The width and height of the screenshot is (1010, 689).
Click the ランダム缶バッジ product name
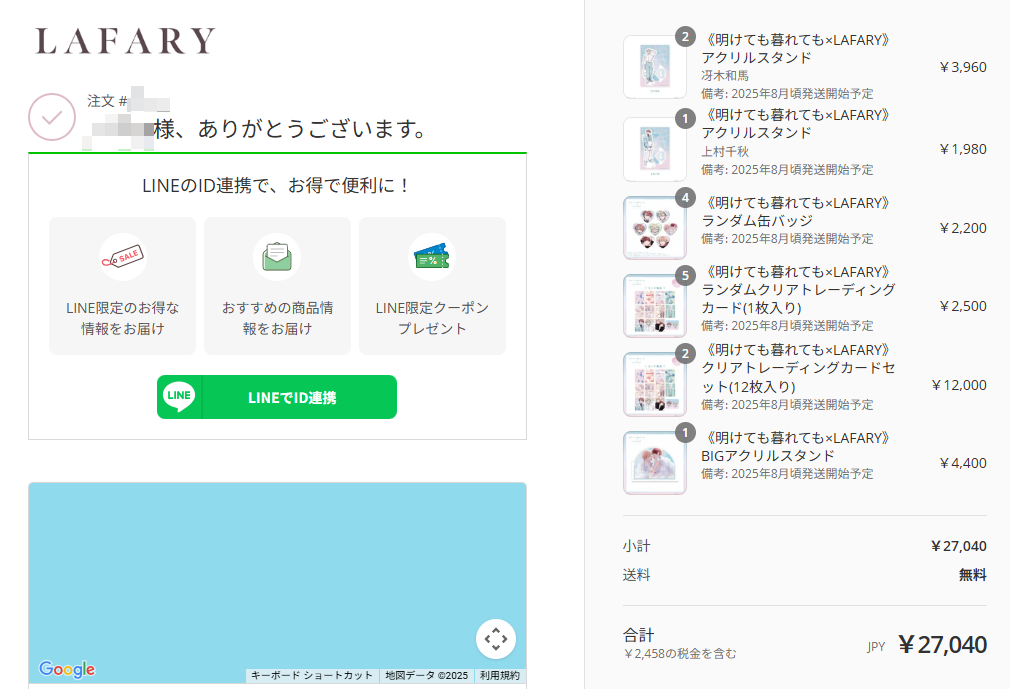click(757, 220)
